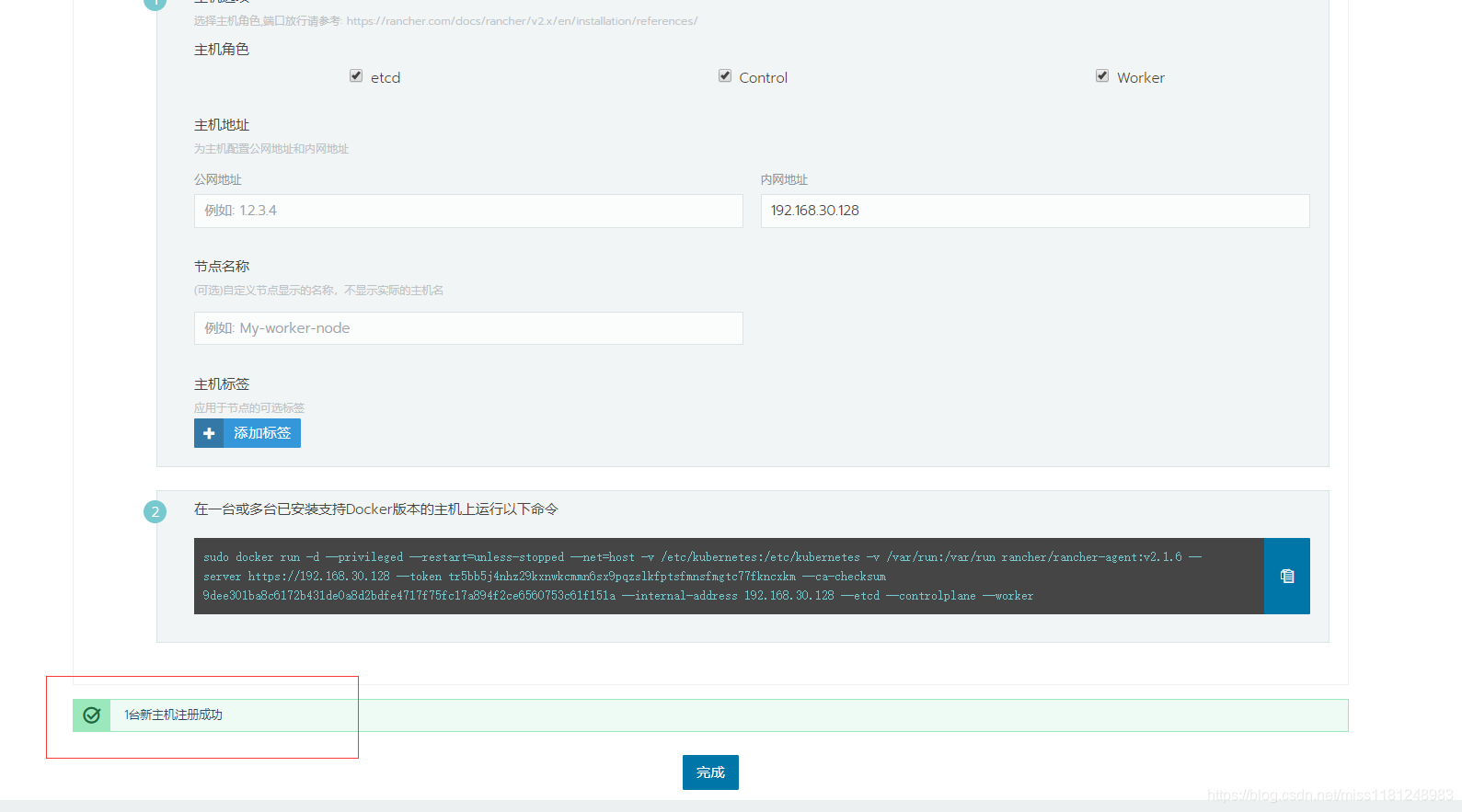Click the 添加标签 button

click(248, 433)
